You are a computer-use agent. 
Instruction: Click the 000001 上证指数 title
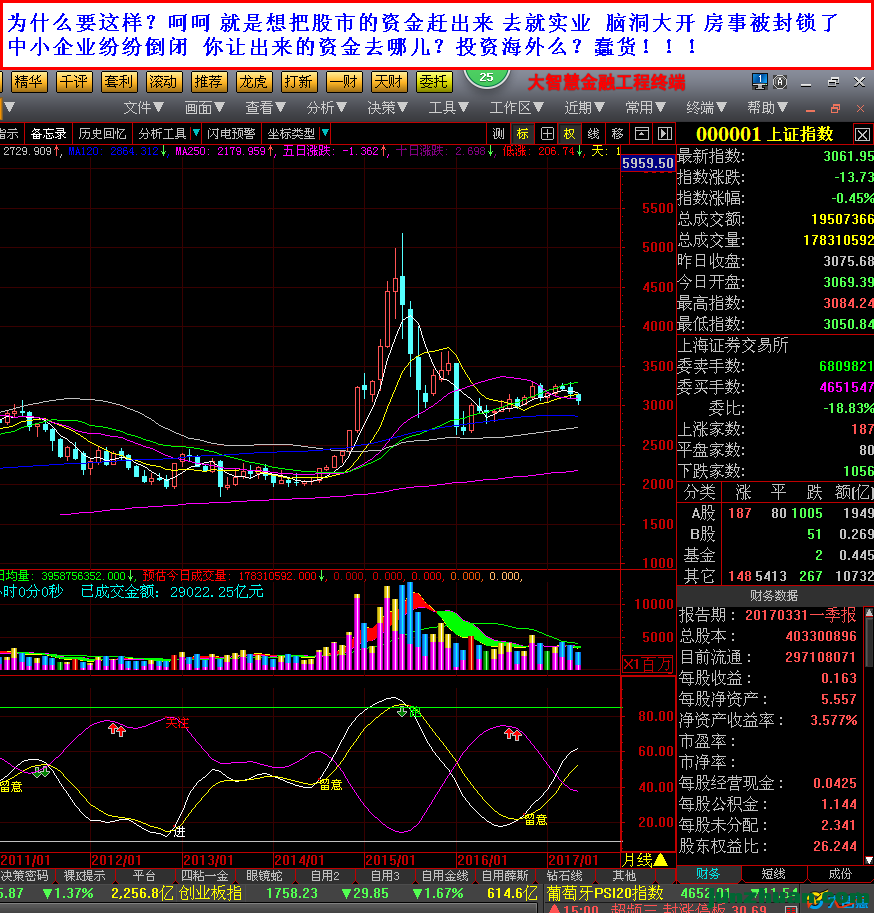click(765, 135)
